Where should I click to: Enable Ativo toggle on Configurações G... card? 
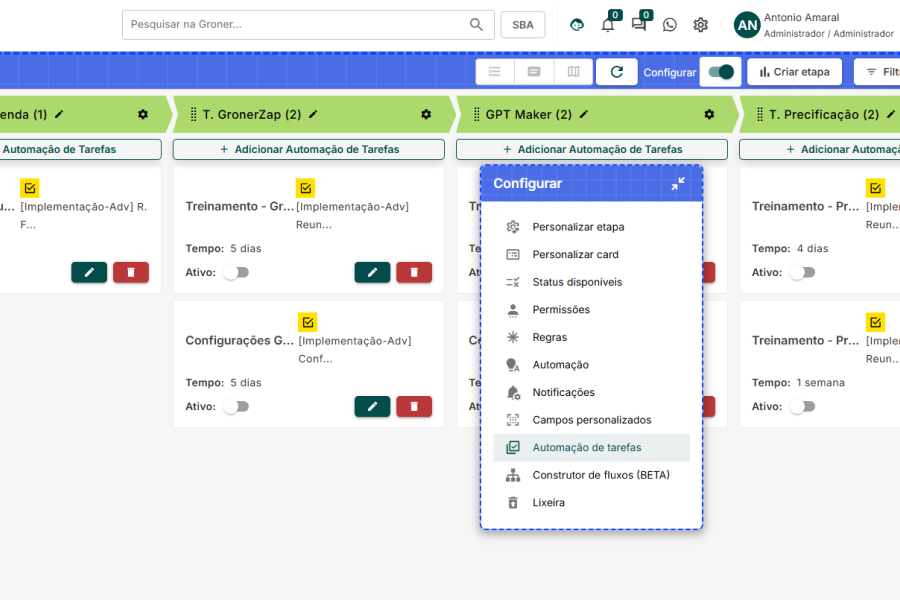tap(236, 406)
